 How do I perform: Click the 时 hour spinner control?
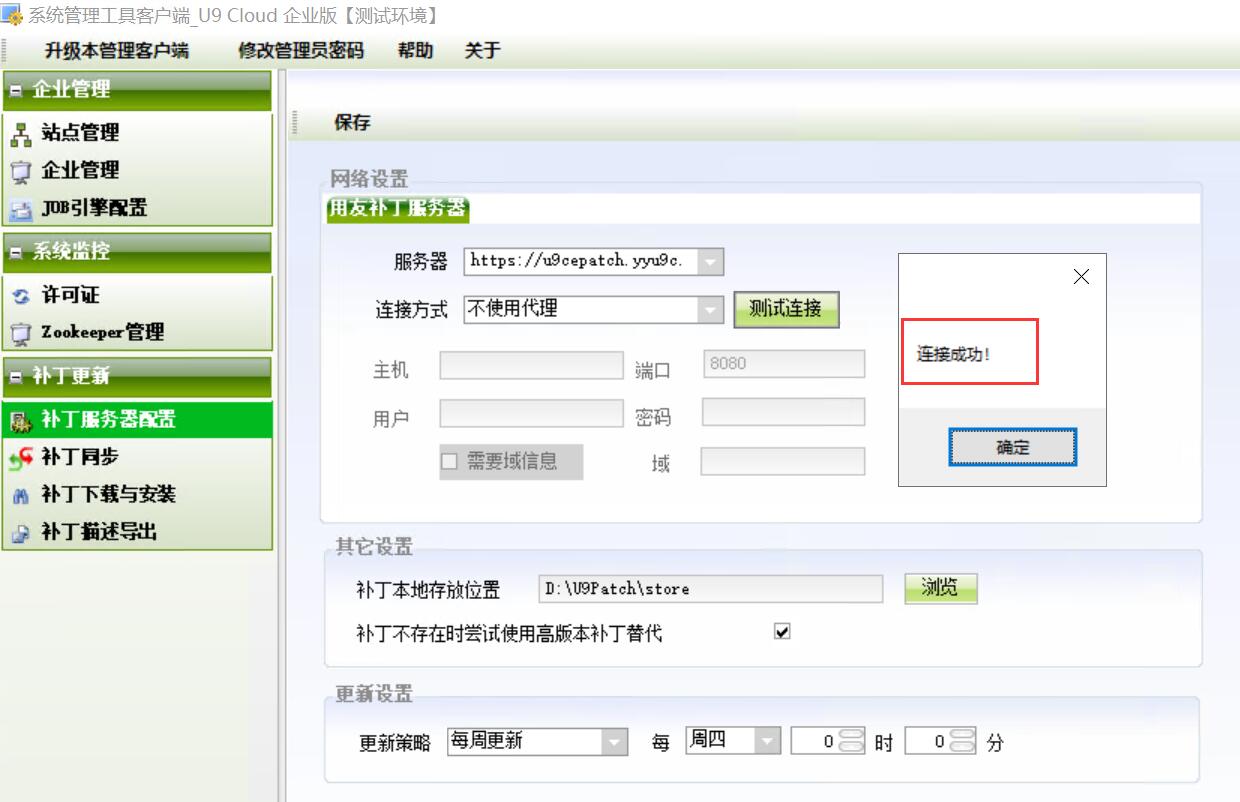(x=852, y=741)
